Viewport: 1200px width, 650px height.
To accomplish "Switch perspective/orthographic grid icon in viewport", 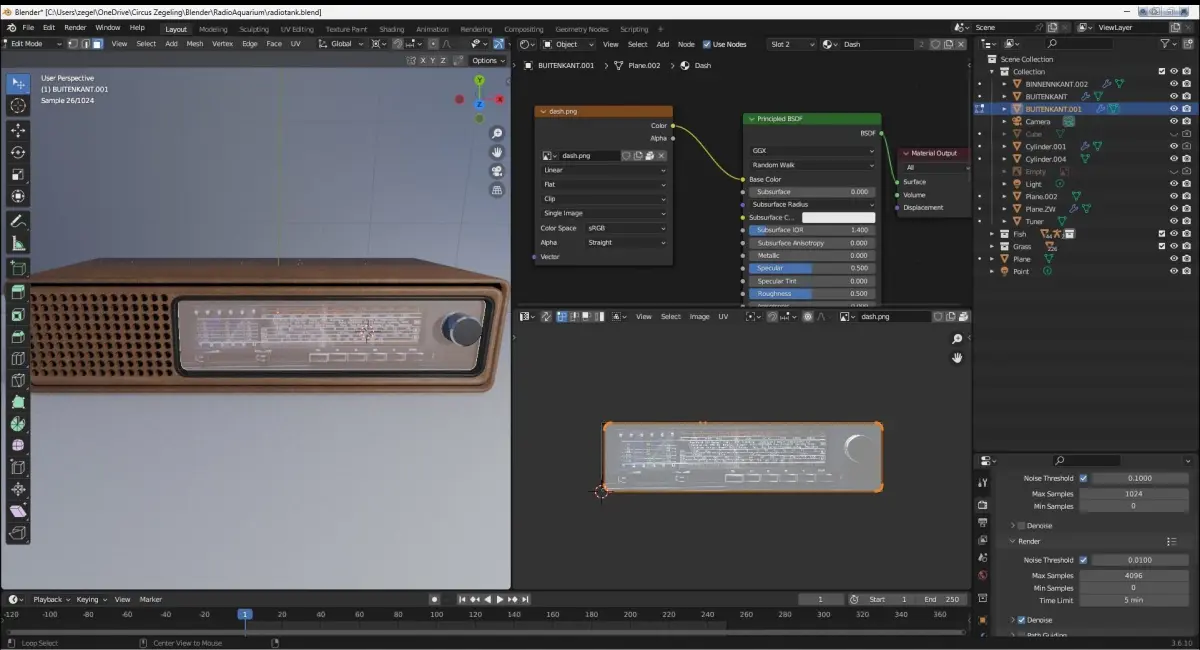I will [497, 190].
